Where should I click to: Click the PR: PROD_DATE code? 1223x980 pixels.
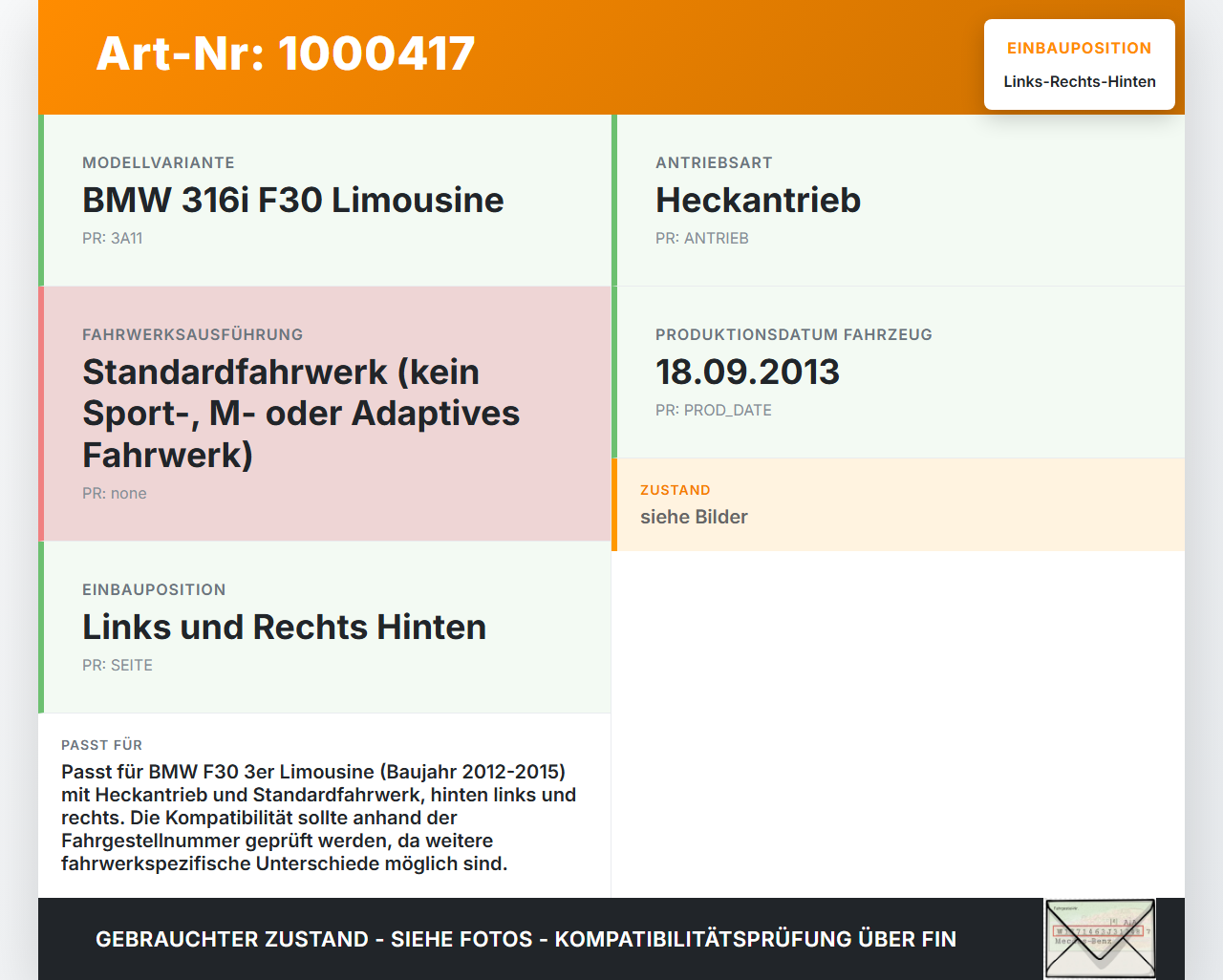pos(714,411)
